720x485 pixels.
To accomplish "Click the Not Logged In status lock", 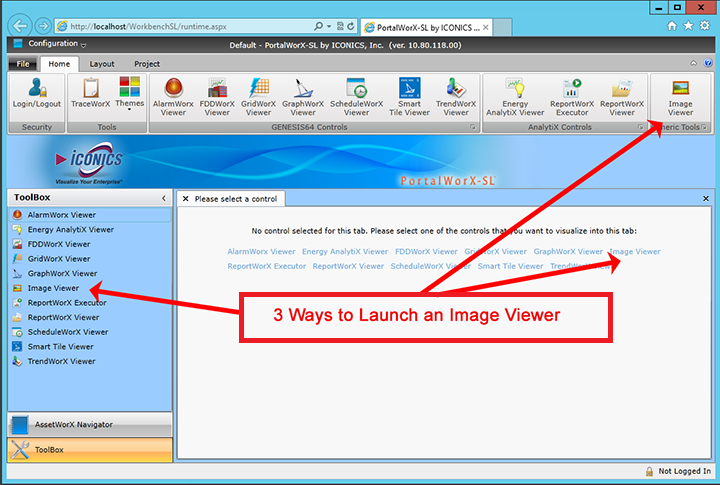I will (649, 471).
